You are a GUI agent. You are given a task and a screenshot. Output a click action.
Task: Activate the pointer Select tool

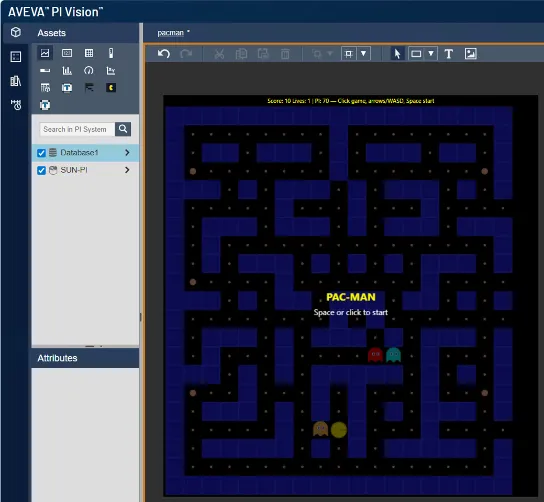coord(398,54)
